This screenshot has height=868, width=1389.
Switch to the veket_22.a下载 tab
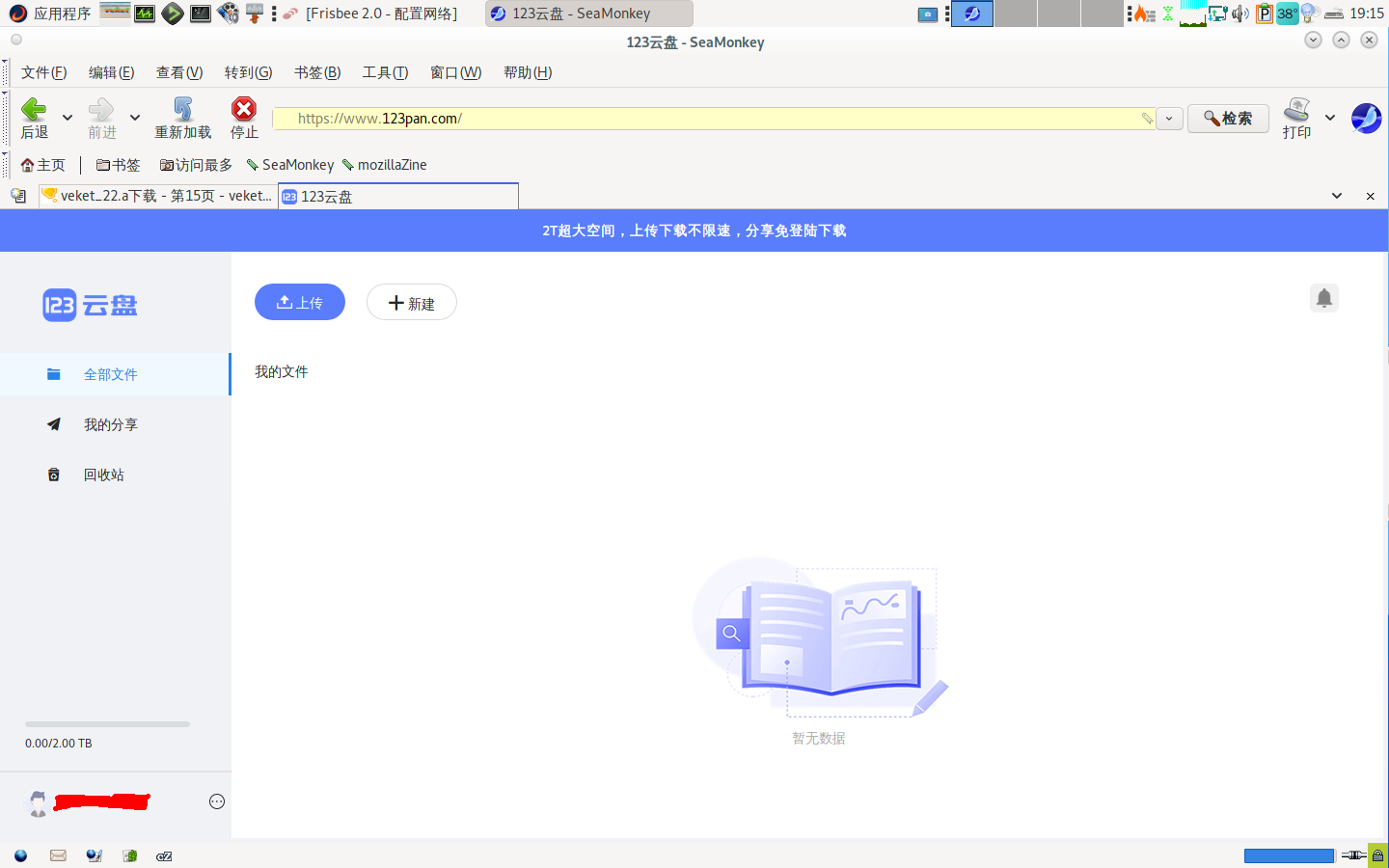coord(158,196)
